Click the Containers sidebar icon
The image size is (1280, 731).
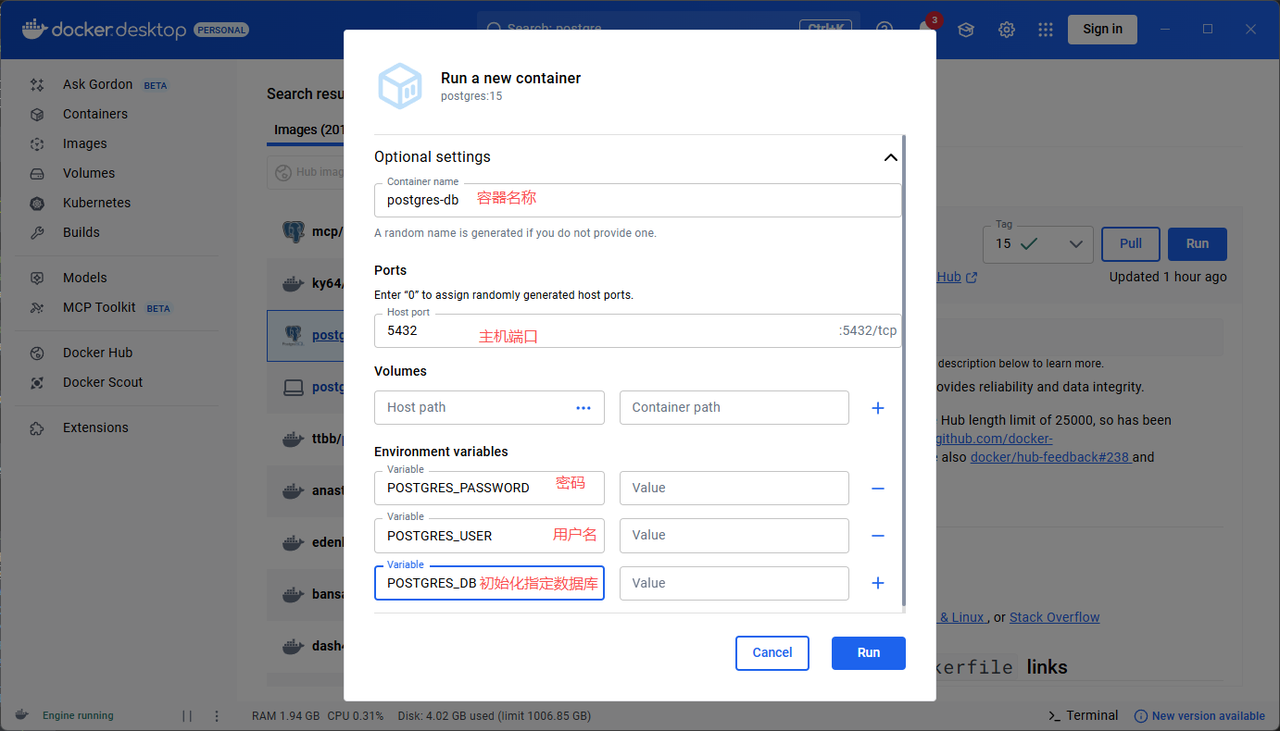(x=37, y=114)
